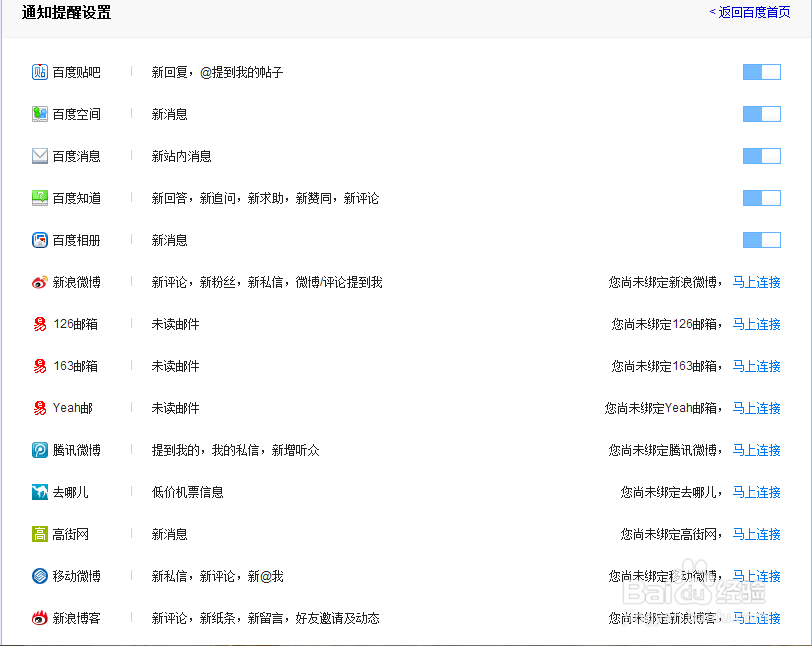Screen dimensions: 812x646
Task: Turn off 百度相册 new message notifications
Action: point(762,240)
